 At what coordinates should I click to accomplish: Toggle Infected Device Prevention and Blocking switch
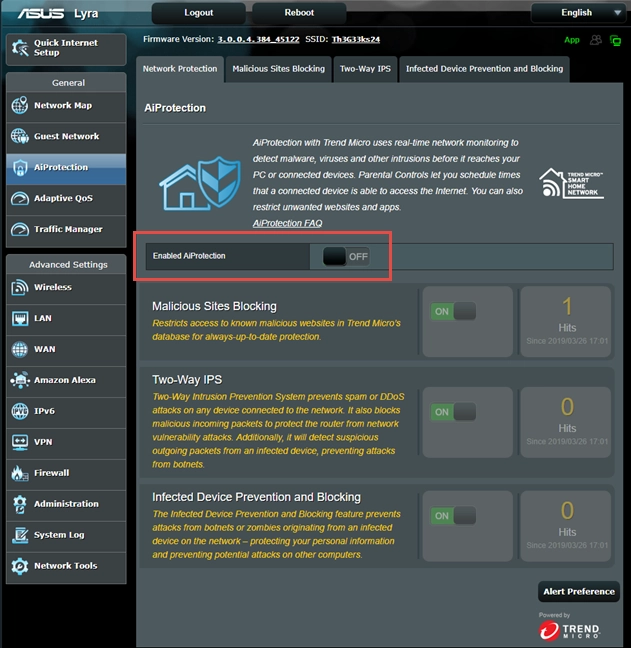tap(453, 516)
